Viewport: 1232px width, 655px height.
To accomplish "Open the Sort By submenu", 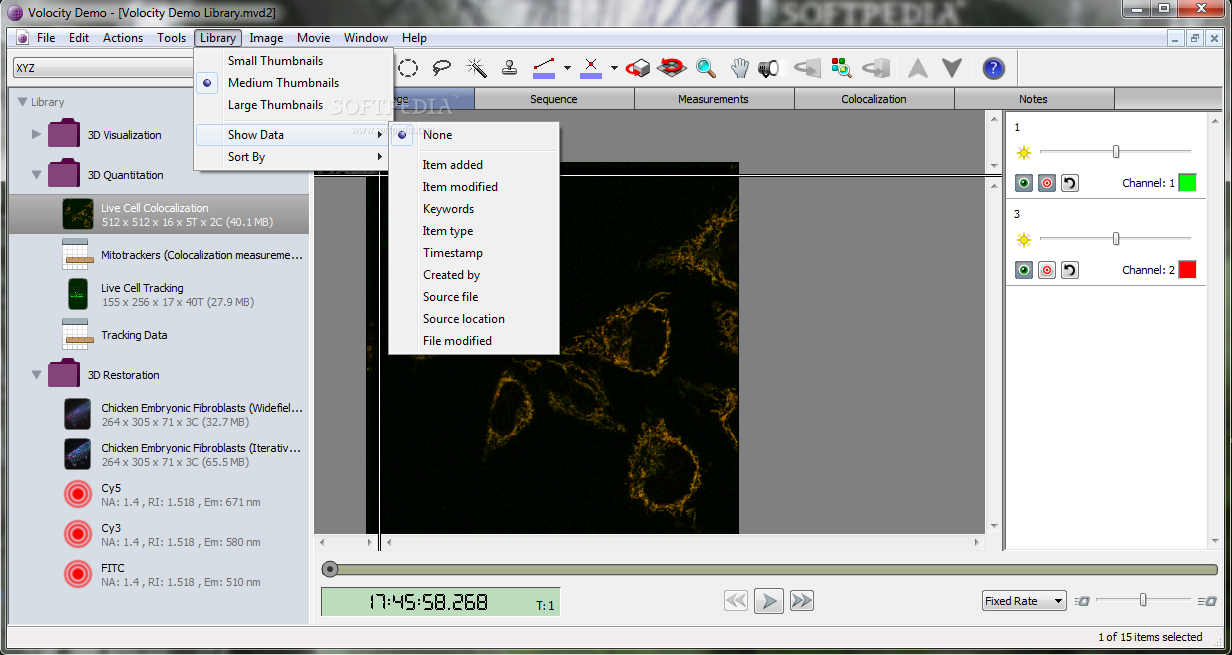I will [x=292, y=157].
